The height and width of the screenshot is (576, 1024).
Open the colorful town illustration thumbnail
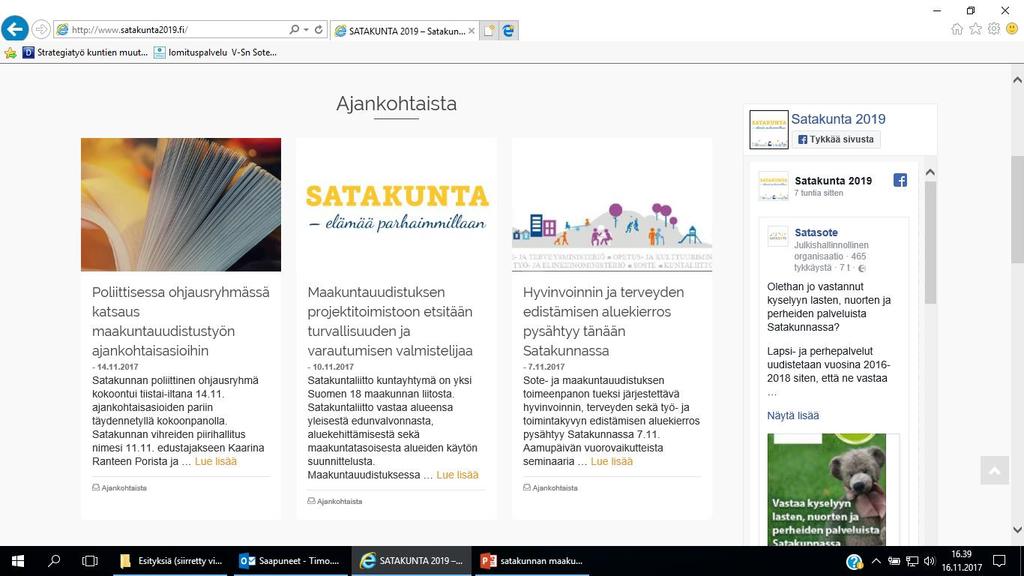(612, 204)
